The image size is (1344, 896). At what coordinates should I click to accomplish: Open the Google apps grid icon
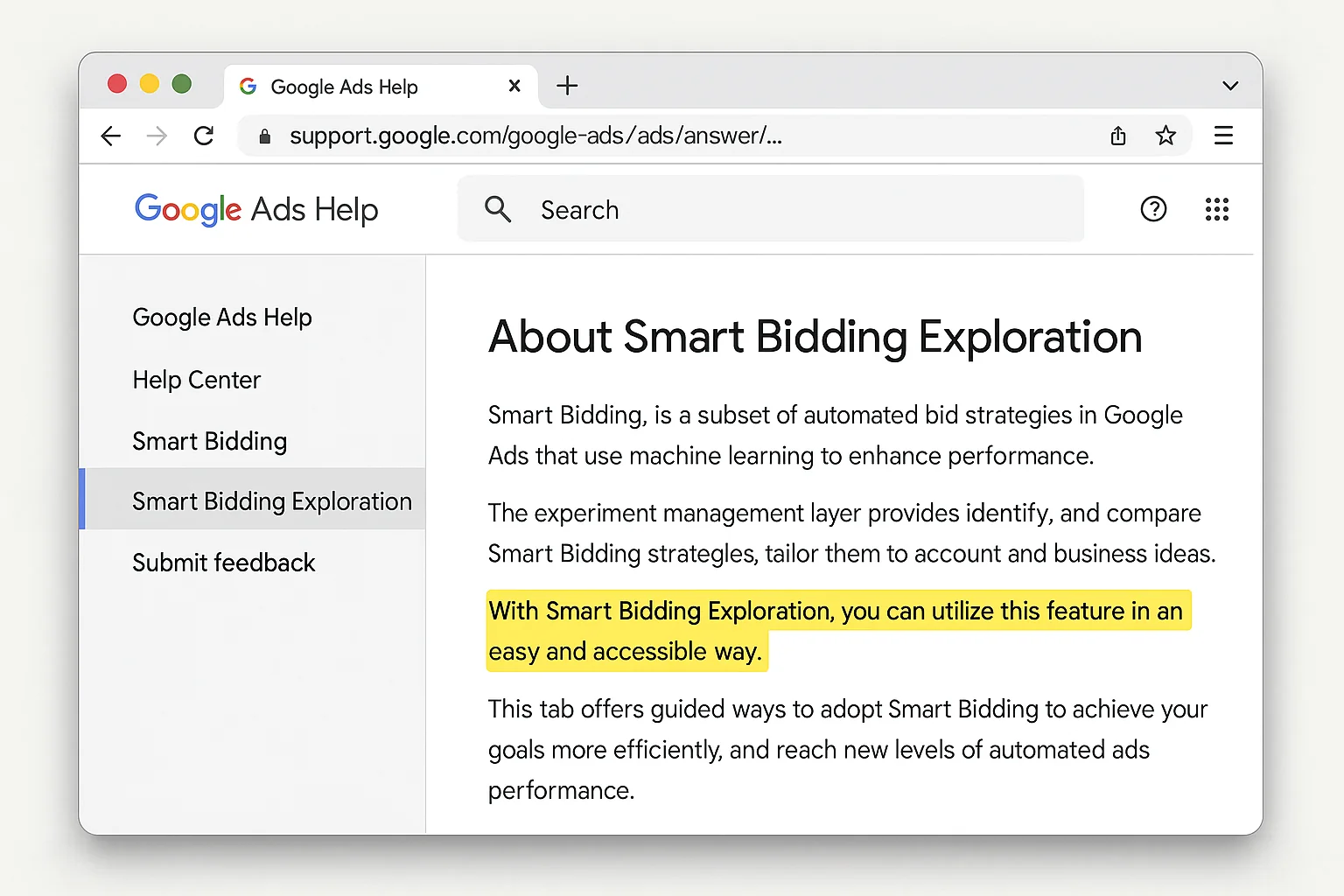pyautogui.click(x=1217, y=209)
